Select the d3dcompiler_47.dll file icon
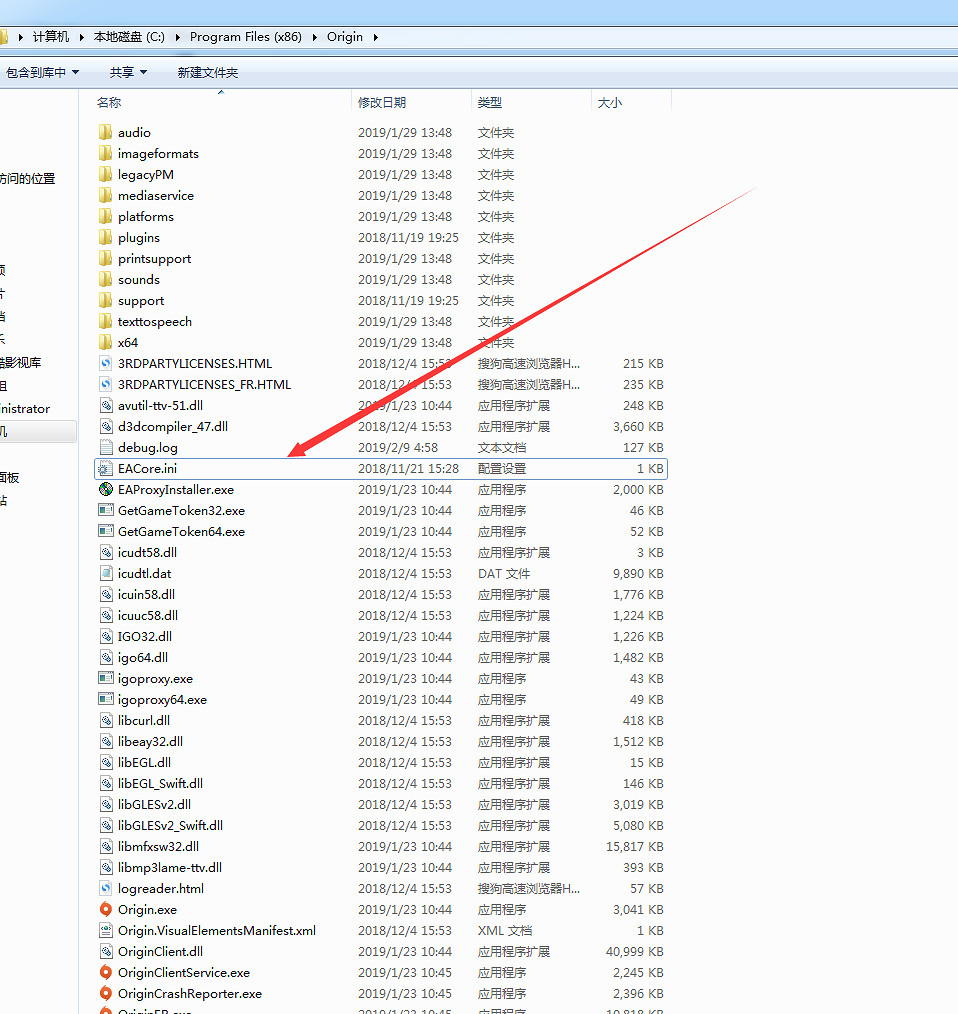Screen dimensions: 958x1014 [x=106, y=426]
